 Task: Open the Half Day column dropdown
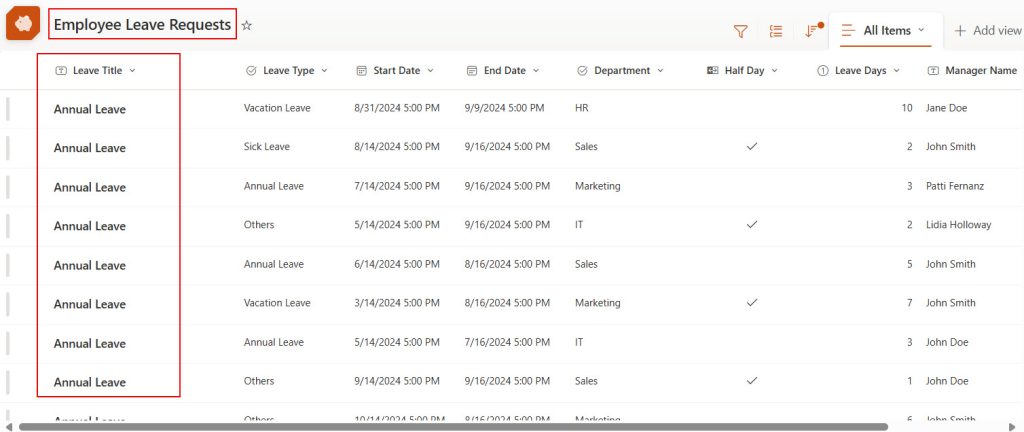coord(775,70)
